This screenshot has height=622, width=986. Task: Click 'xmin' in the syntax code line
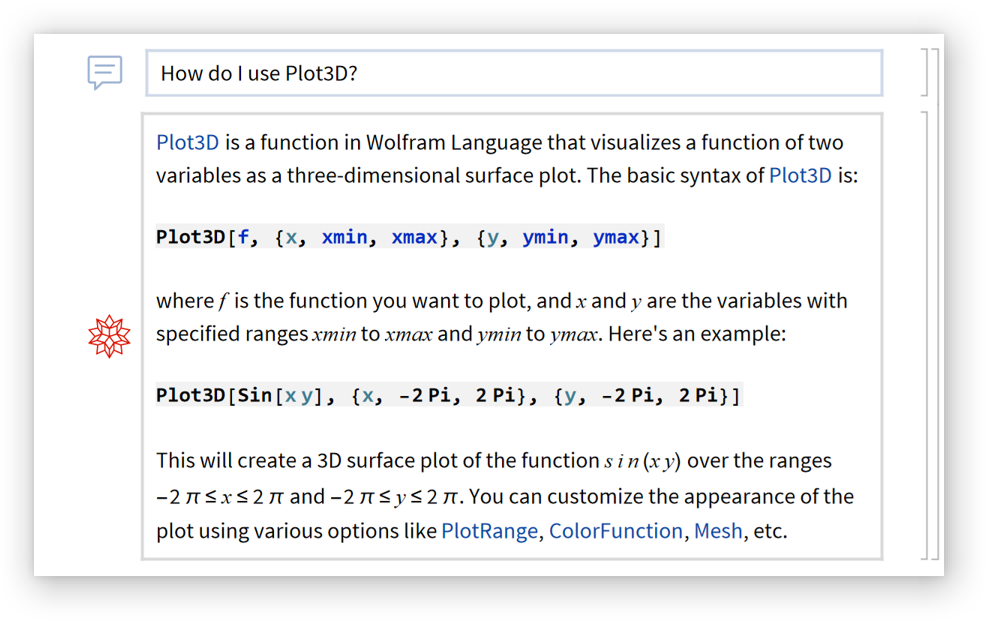(344, 238)
